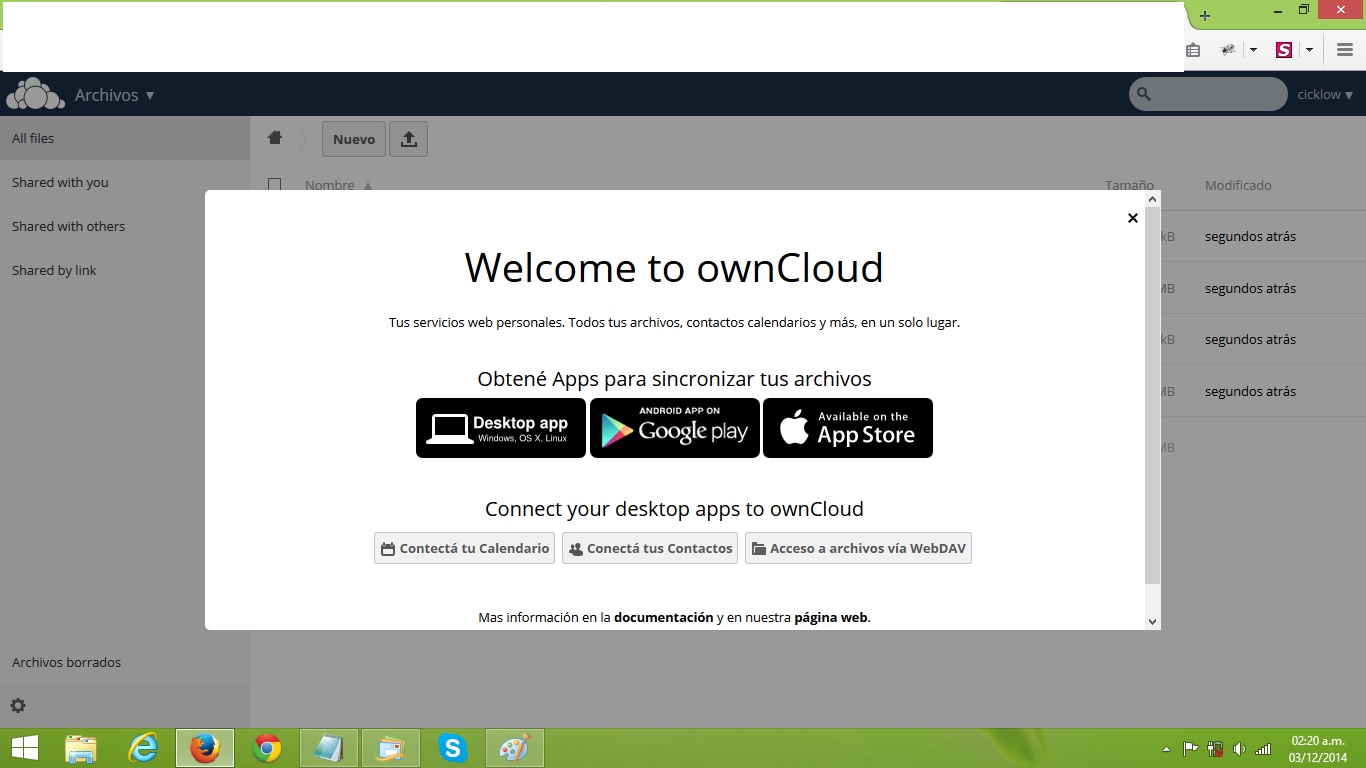This screenshot has width=1366, height=768.
Task: Open the Desktop app download badge
Action: pos(501,428)
